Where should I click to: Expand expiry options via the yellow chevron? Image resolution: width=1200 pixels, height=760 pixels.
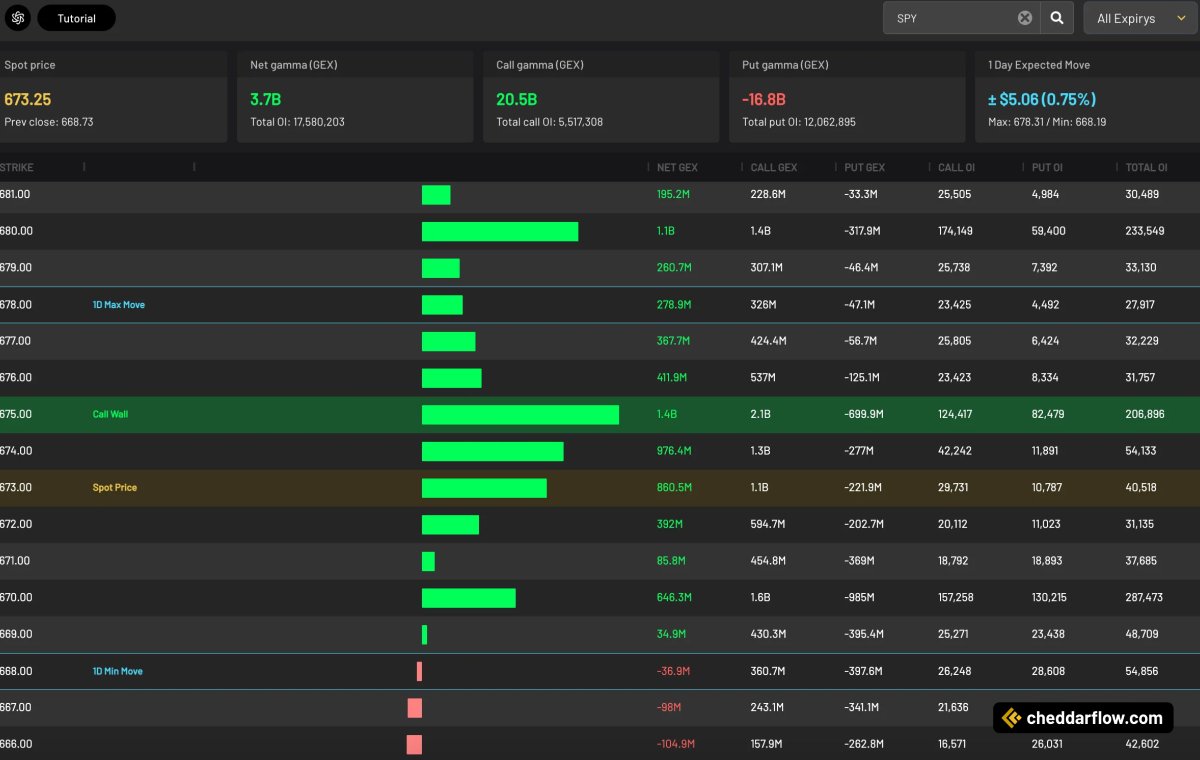(1183, 18)
